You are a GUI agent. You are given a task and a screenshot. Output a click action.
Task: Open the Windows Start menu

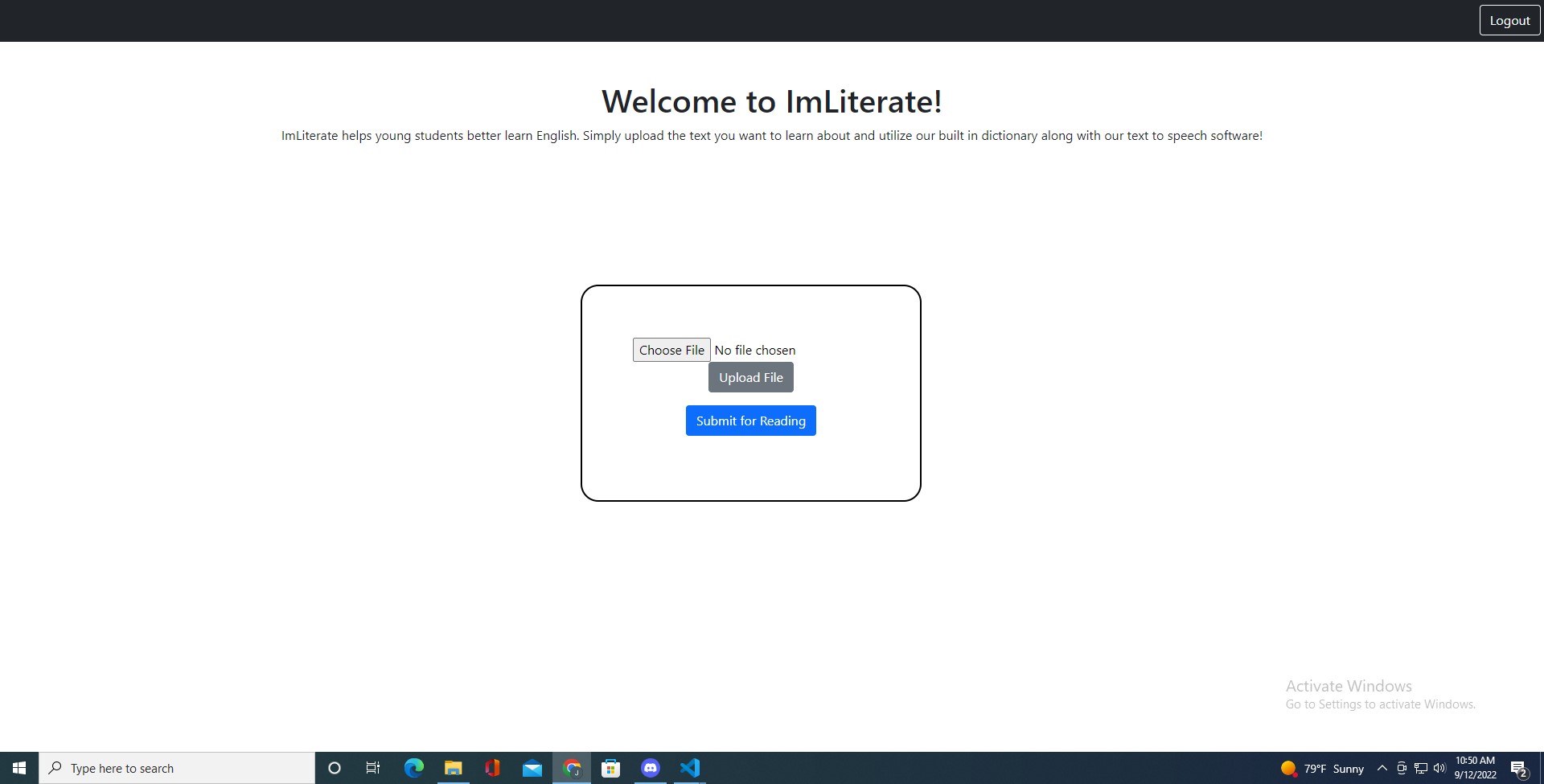19,768
